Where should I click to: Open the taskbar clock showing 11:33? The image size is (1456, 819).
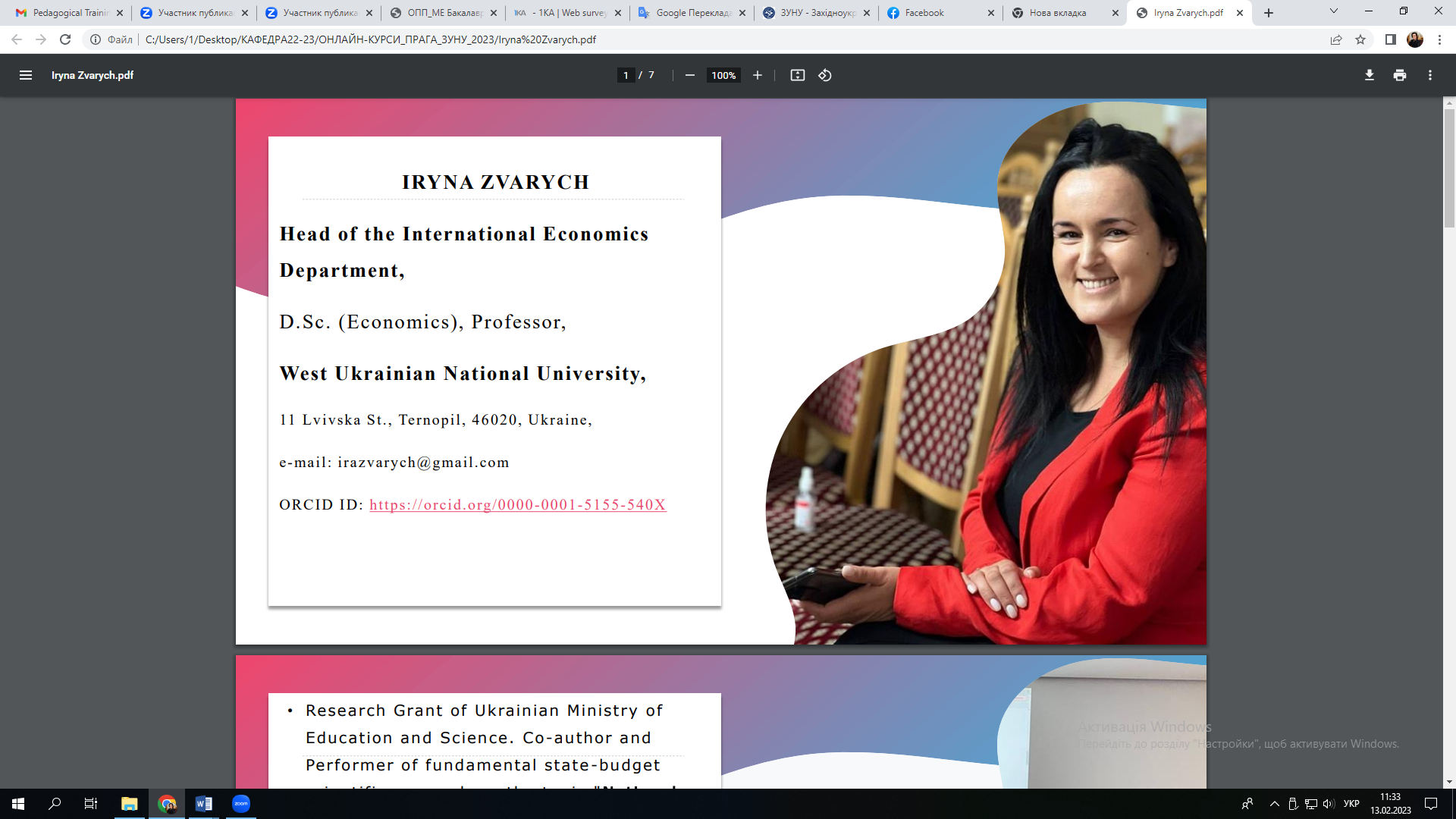(1390, 804)
